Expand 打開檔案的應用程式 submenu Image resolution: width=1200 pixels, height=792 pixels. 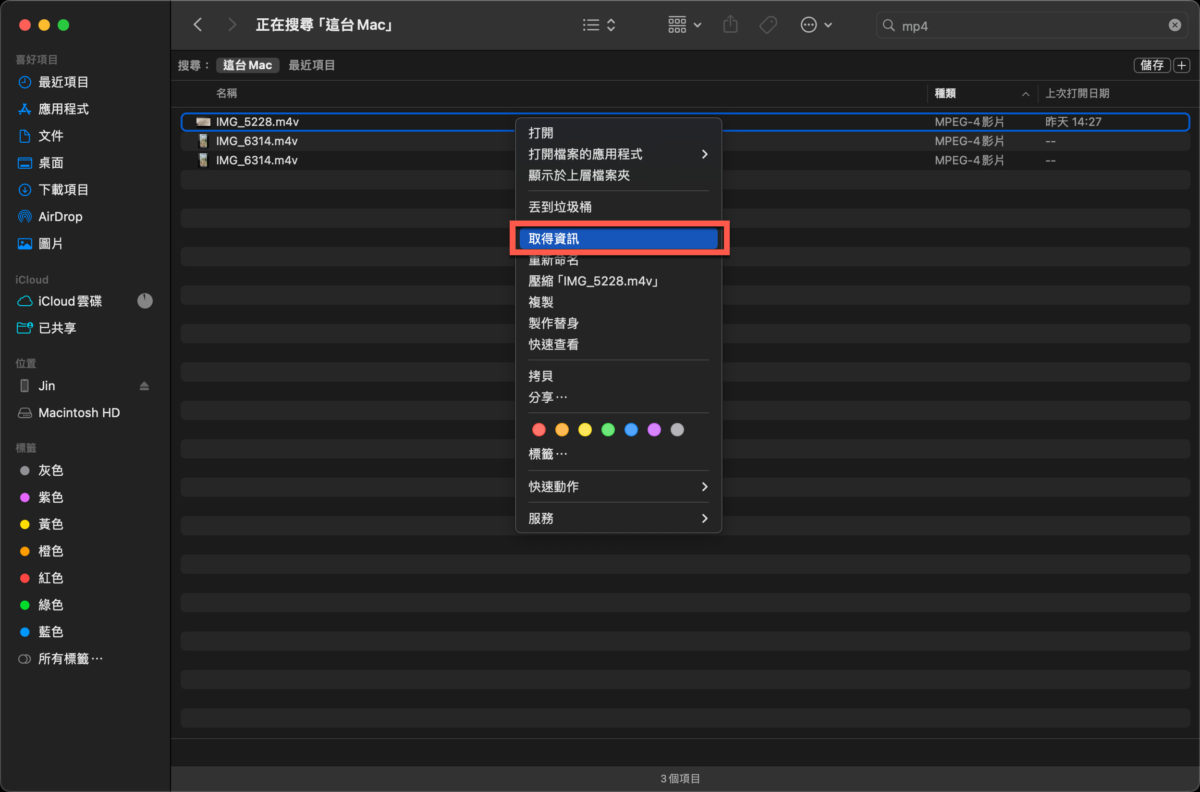click(618, 154)
